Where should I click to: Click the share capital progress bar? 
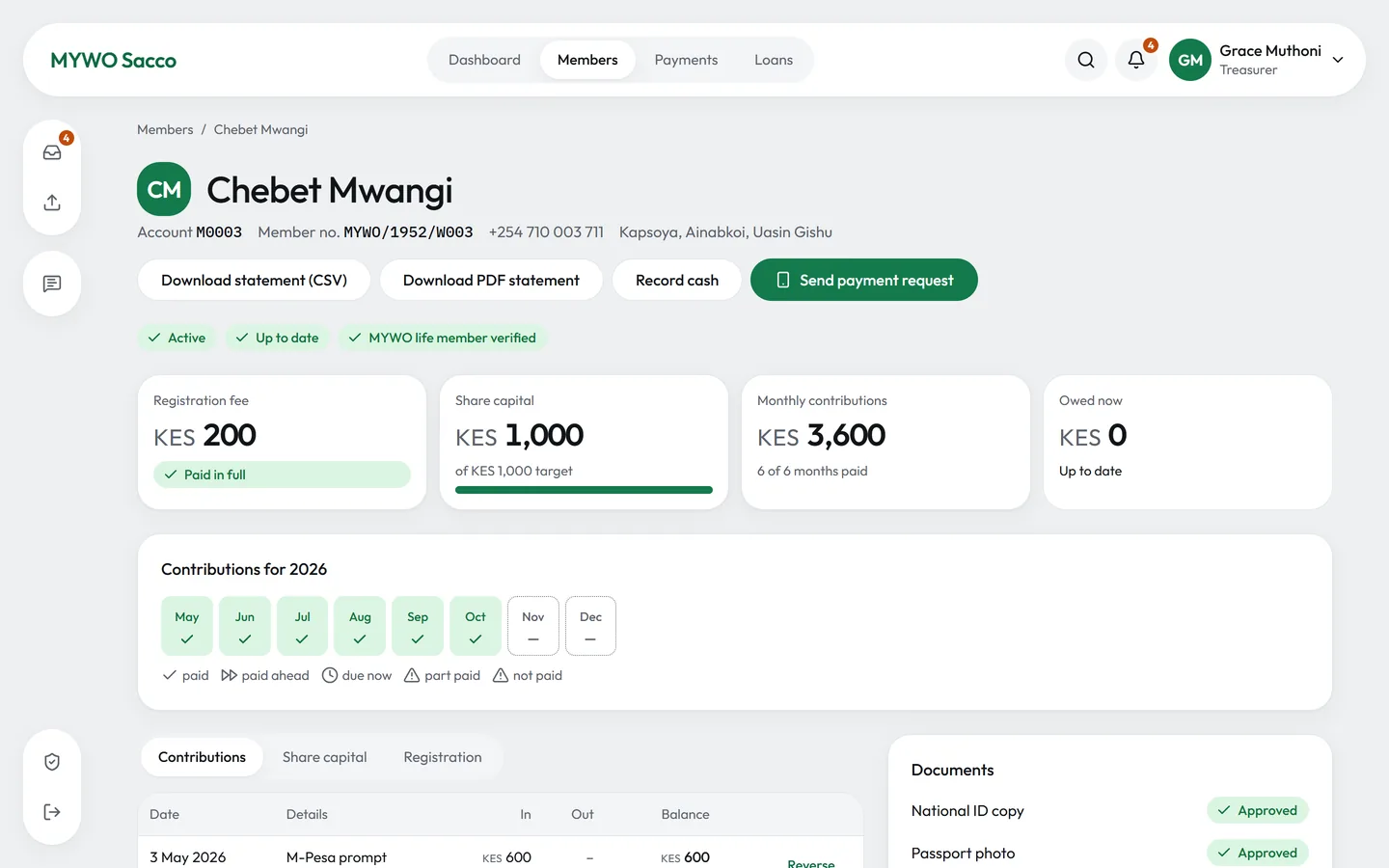584,490
